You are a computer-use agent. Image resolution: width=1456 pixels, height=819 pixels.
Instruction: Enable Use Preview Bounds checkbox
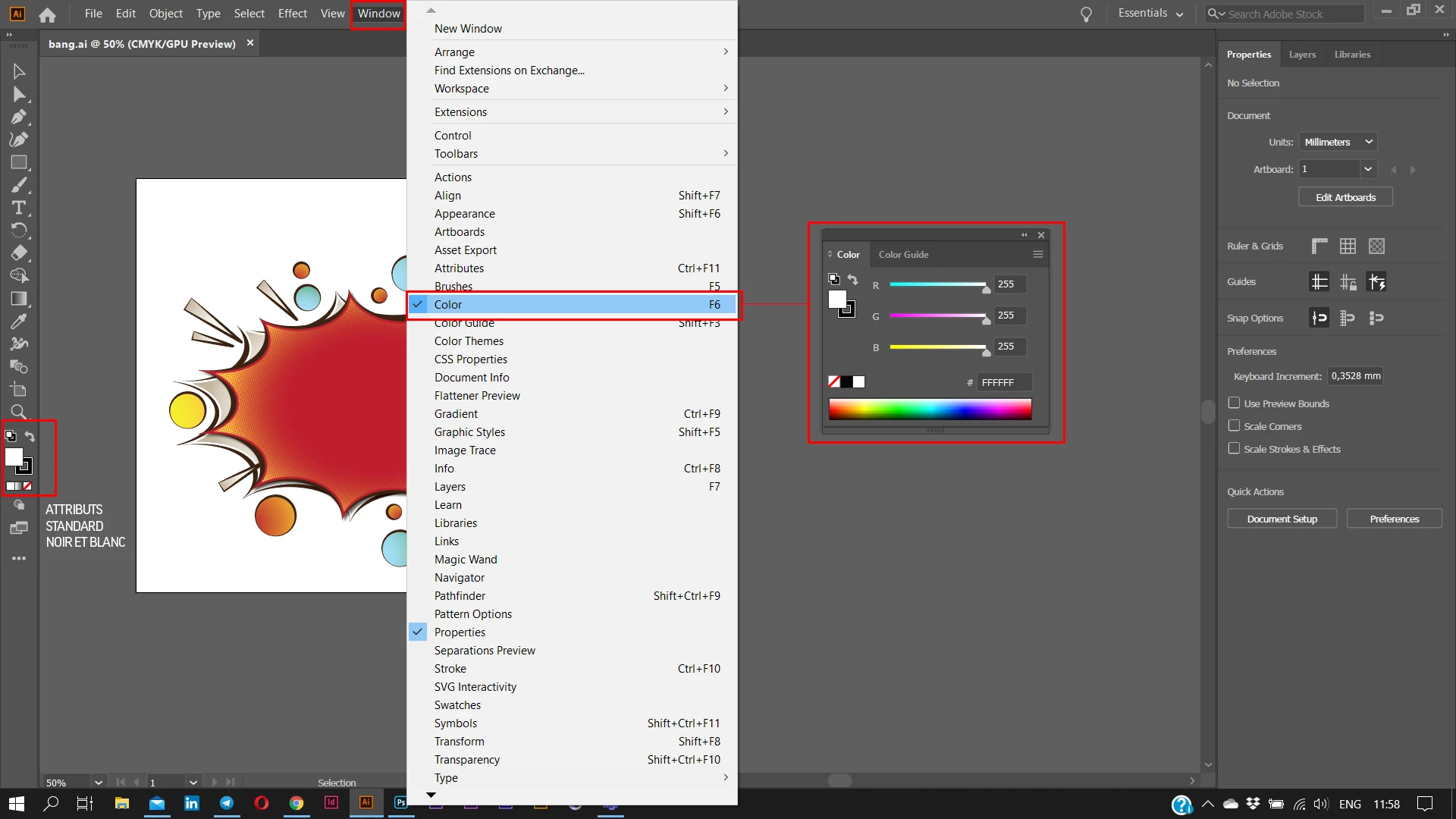(1234, 403)
